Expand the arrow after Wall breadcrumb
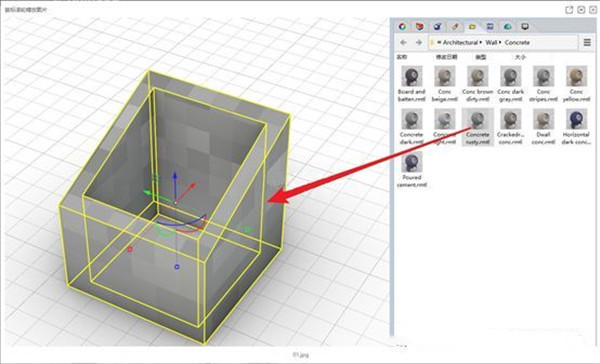This screenshot has height=364, width=600. (500, 42)
